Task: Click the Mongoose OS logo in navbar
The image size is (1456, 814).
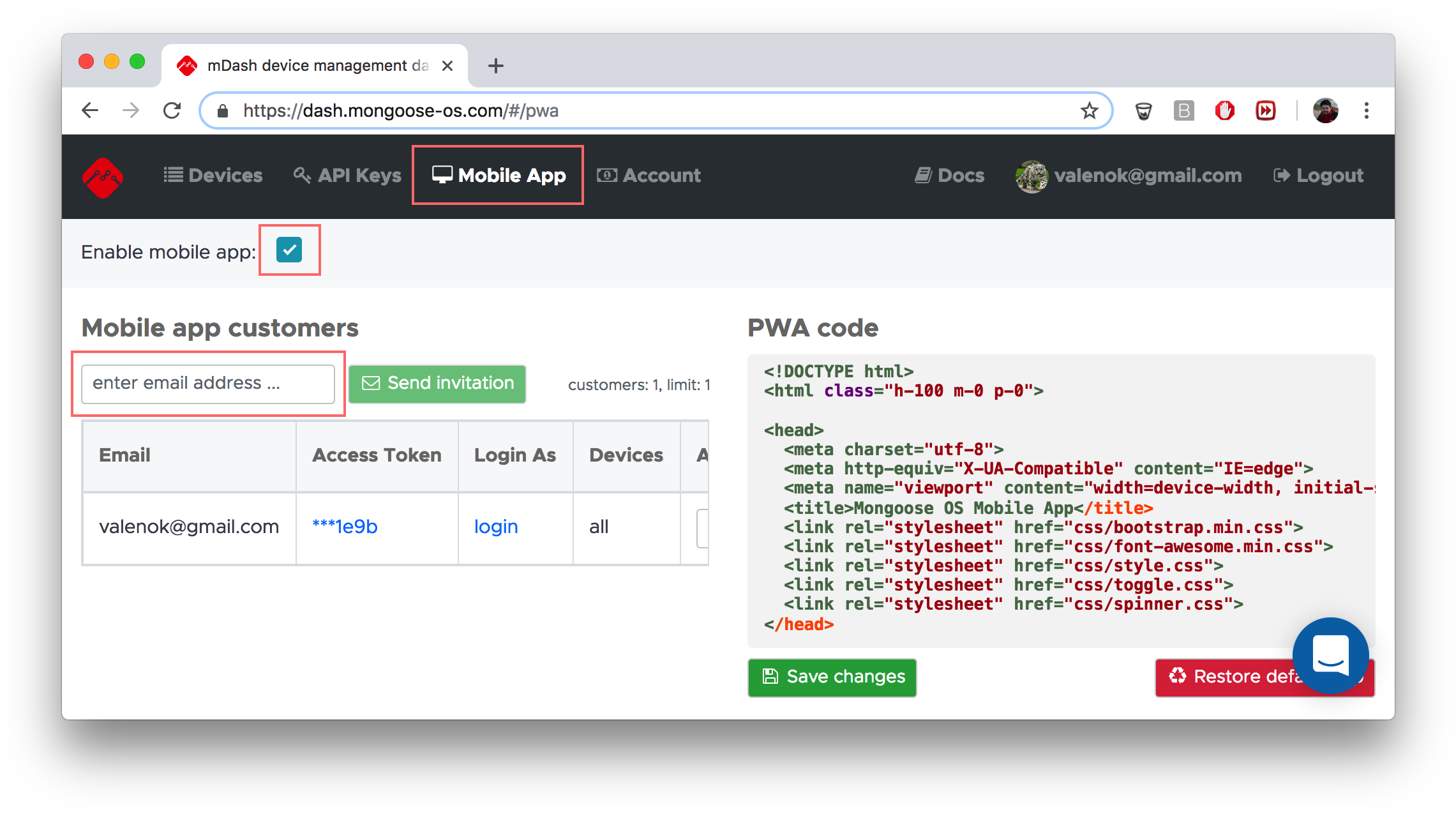Action: pyautogui.click(x=103, y=177)
